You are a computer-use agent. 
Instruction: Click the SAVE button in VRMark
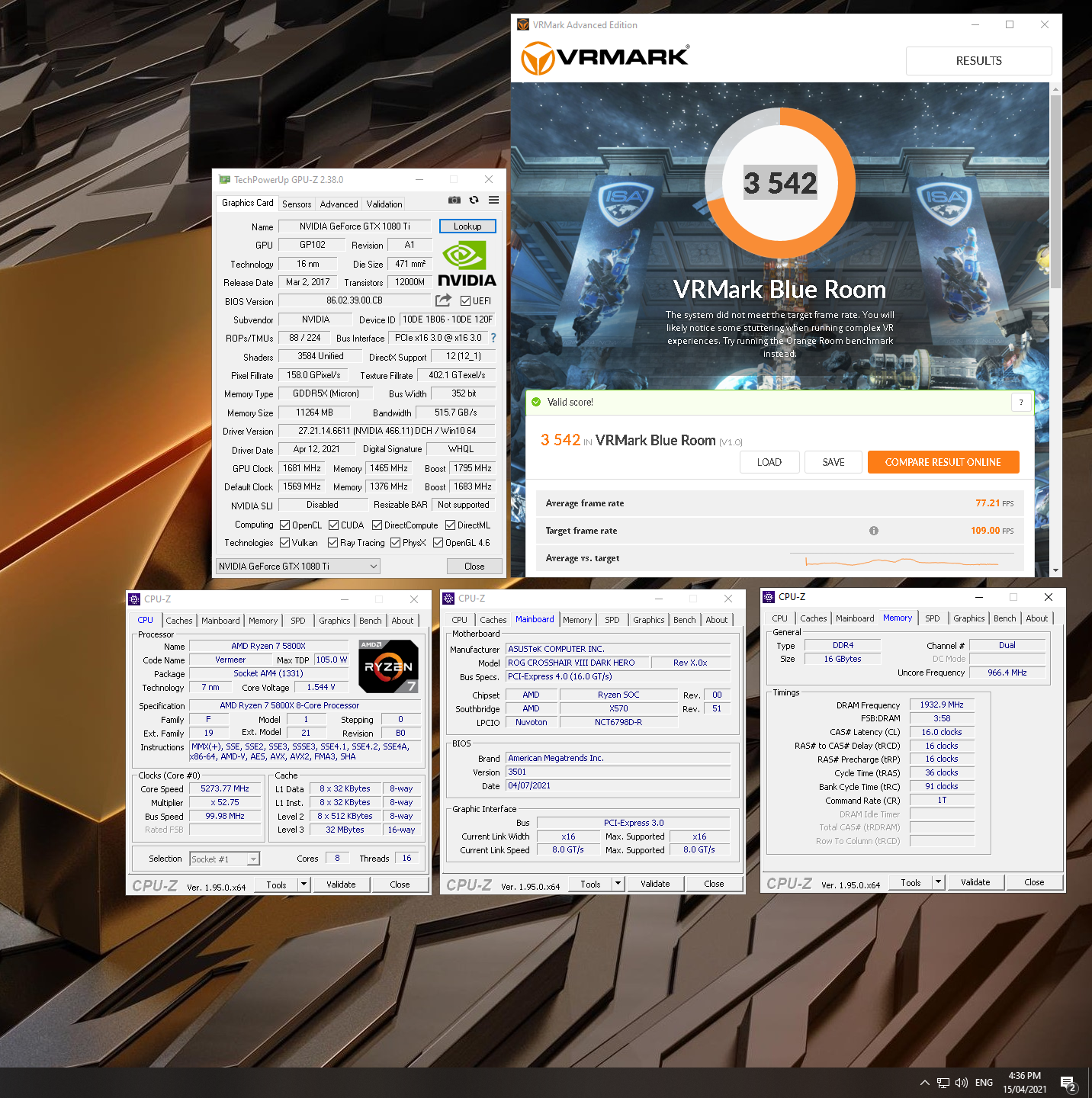pyautogui.click(x=833, y=462)
